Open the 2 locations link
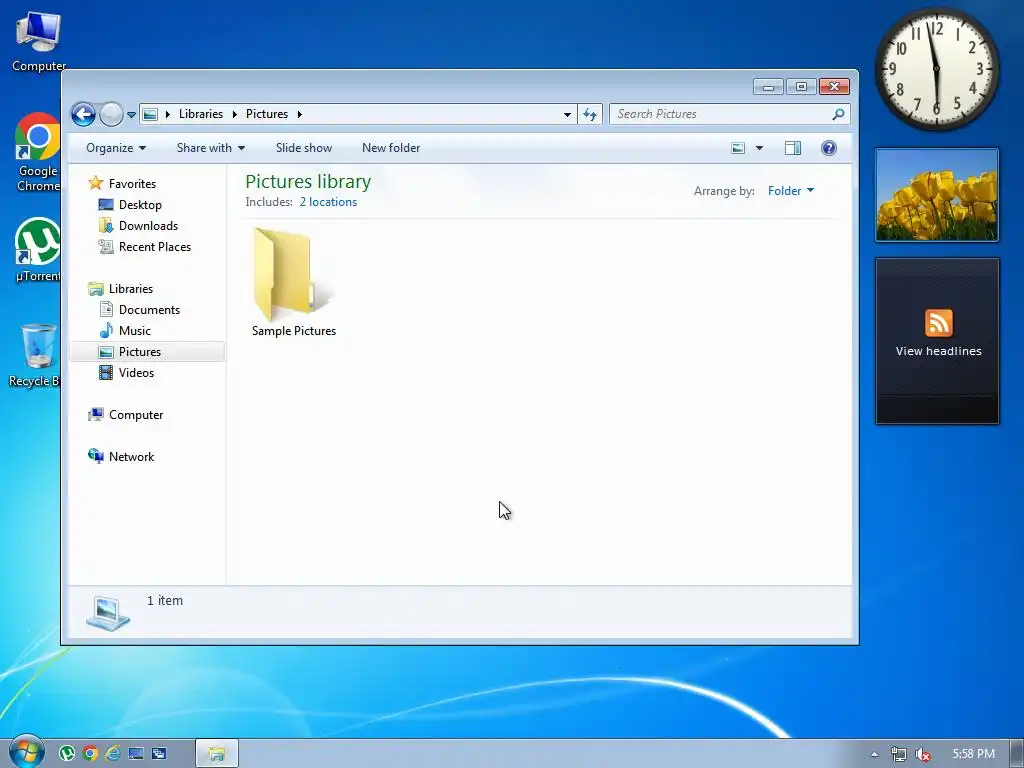The image size is (1024, 768). pyautogui.click(x=328, y=202)
